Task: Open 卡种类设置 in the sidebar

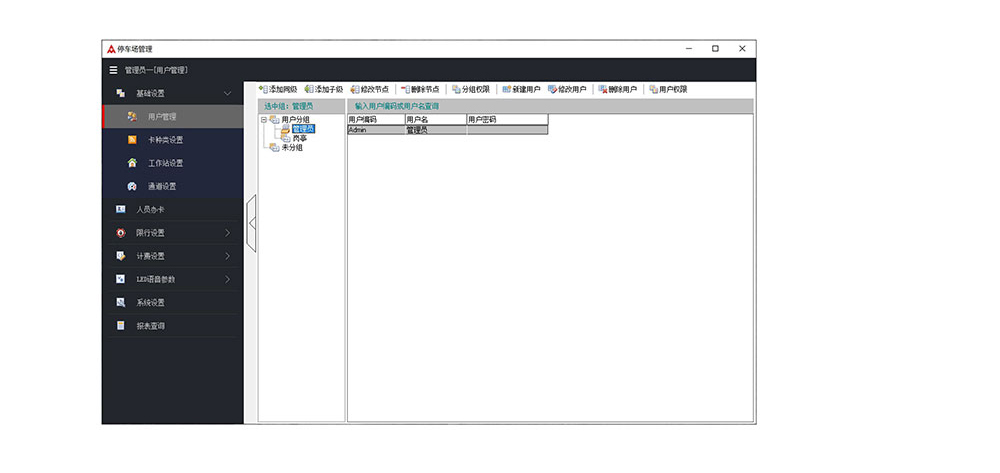Action: (165, 140)
